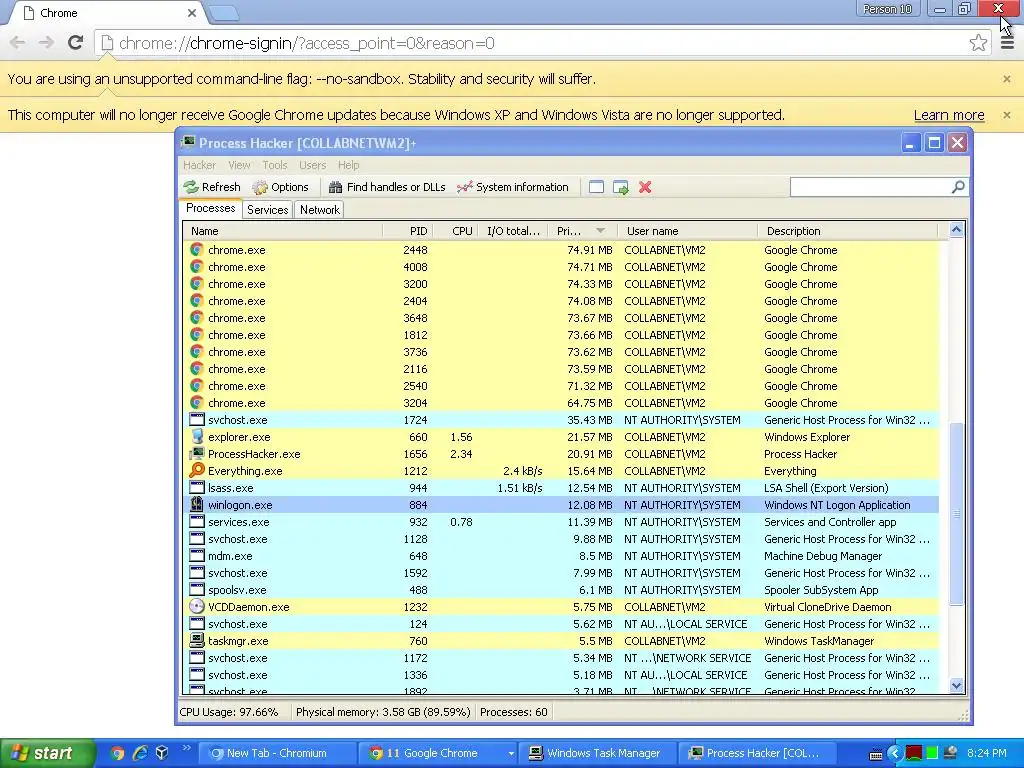Select mdm.exe process icon

pos(197,556)
